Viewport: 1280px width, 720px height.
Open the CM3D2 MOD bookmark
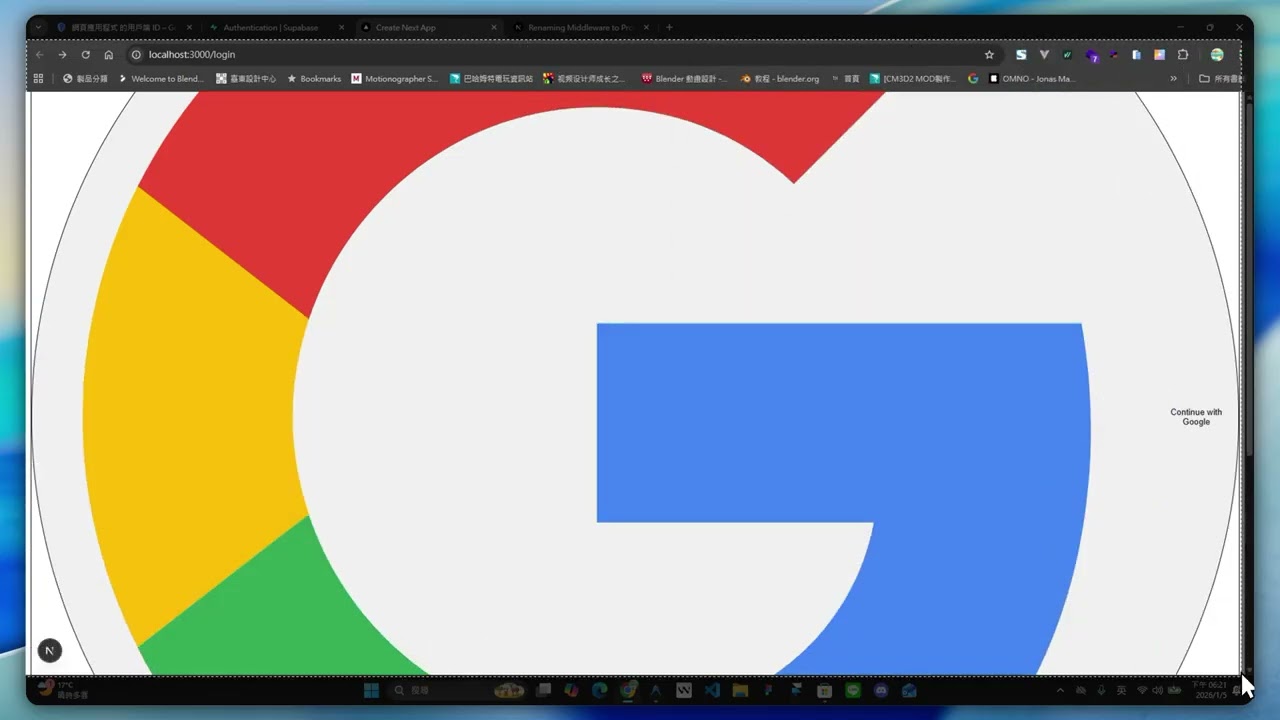[913, 78]
